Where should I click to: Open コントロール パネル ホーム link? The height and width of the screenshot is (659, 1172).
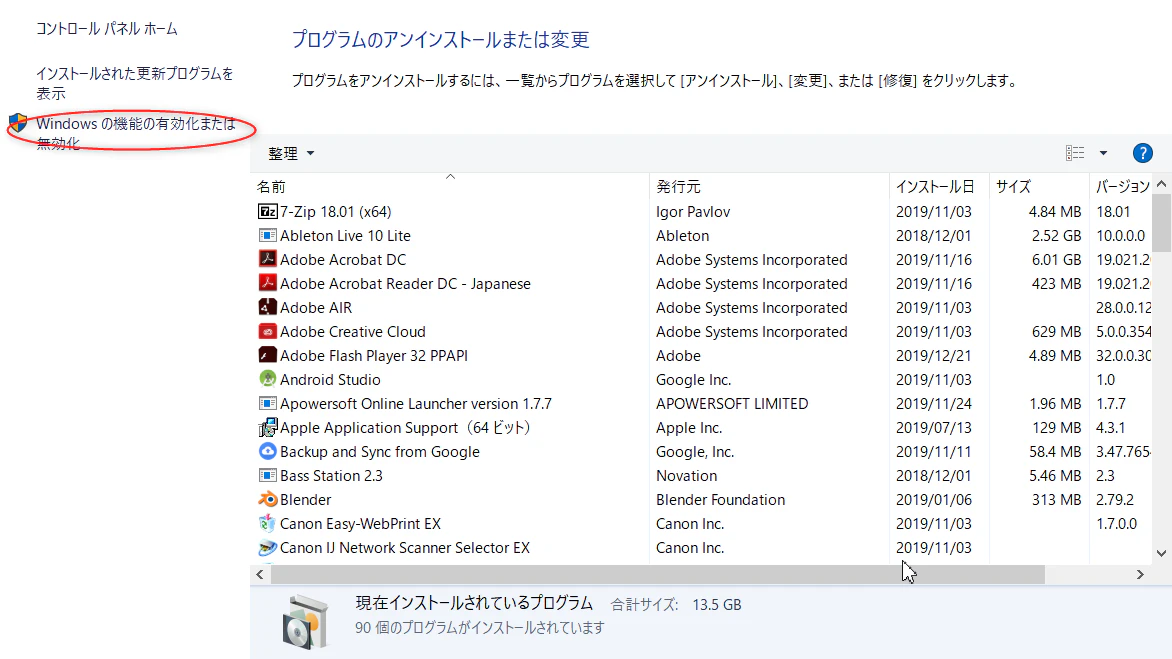(x=107, y=29)
